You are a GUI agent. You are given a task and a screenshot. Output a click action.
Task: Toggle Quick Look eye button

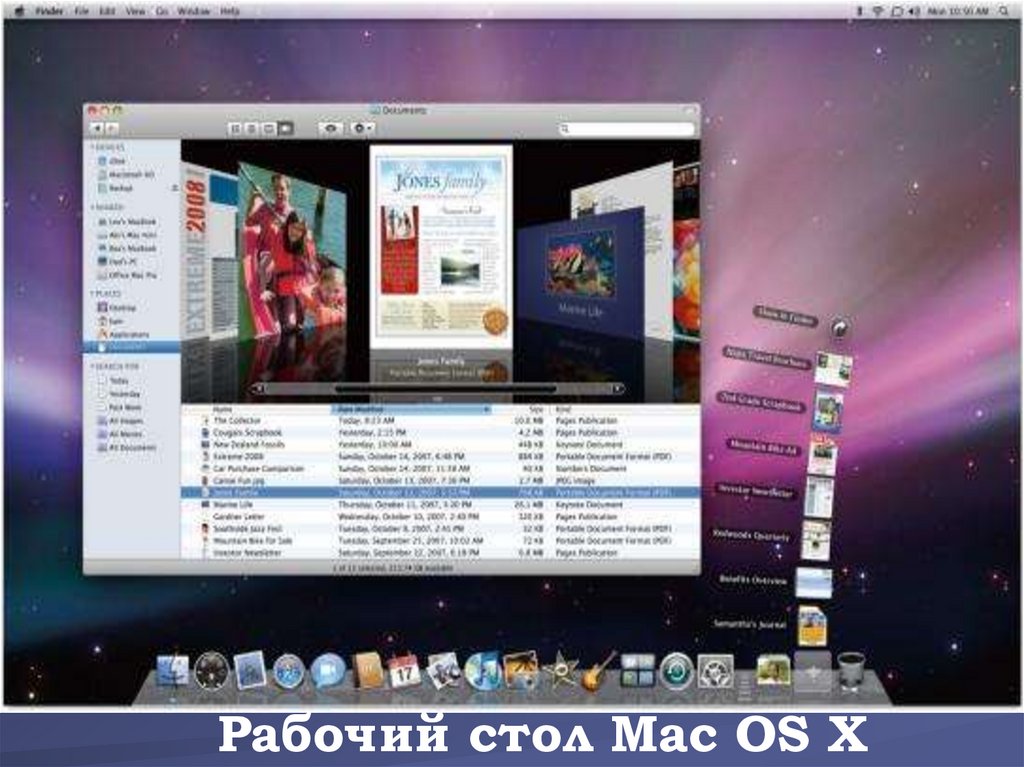(330, 129)
